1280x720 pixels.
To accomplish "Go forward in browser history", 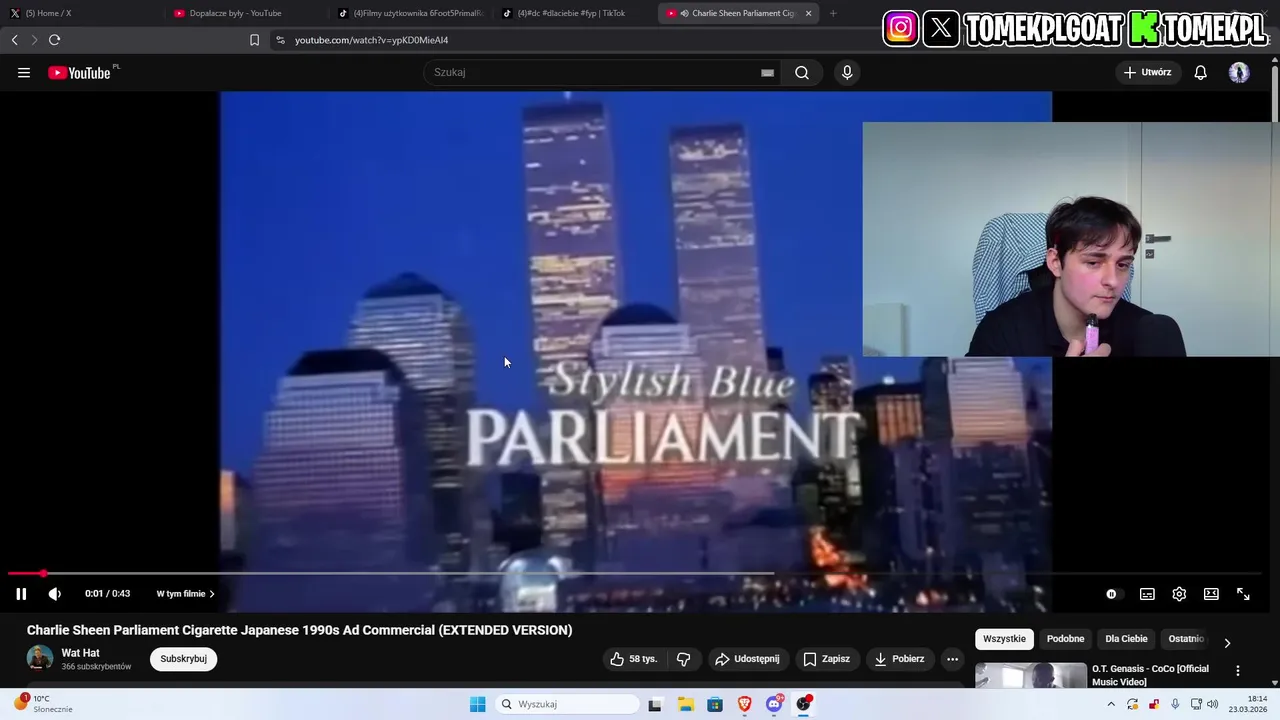I will pos(34,40).
